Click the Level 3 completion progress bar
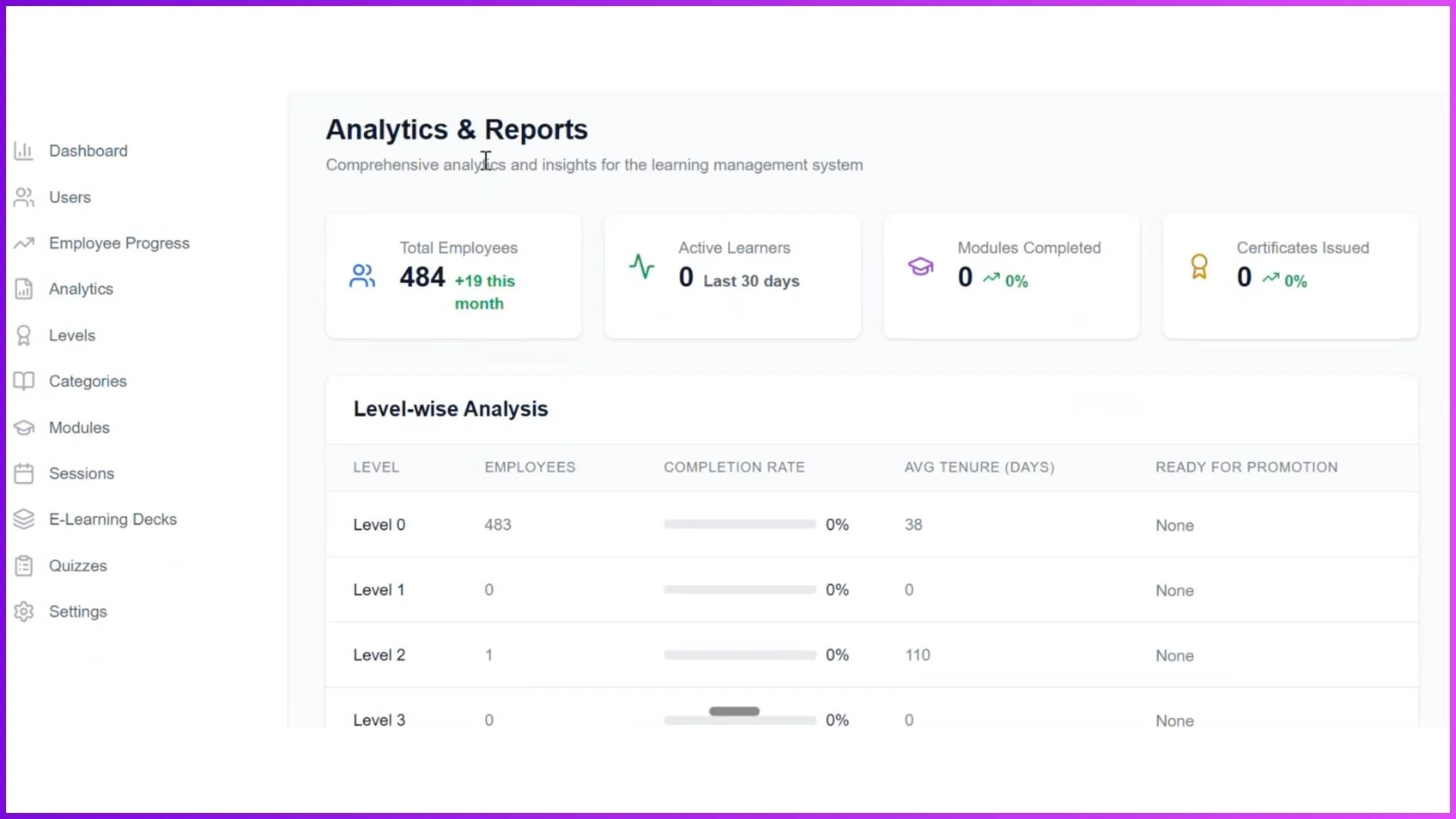The image size is (1456, 819). click(x=737, y=720)
